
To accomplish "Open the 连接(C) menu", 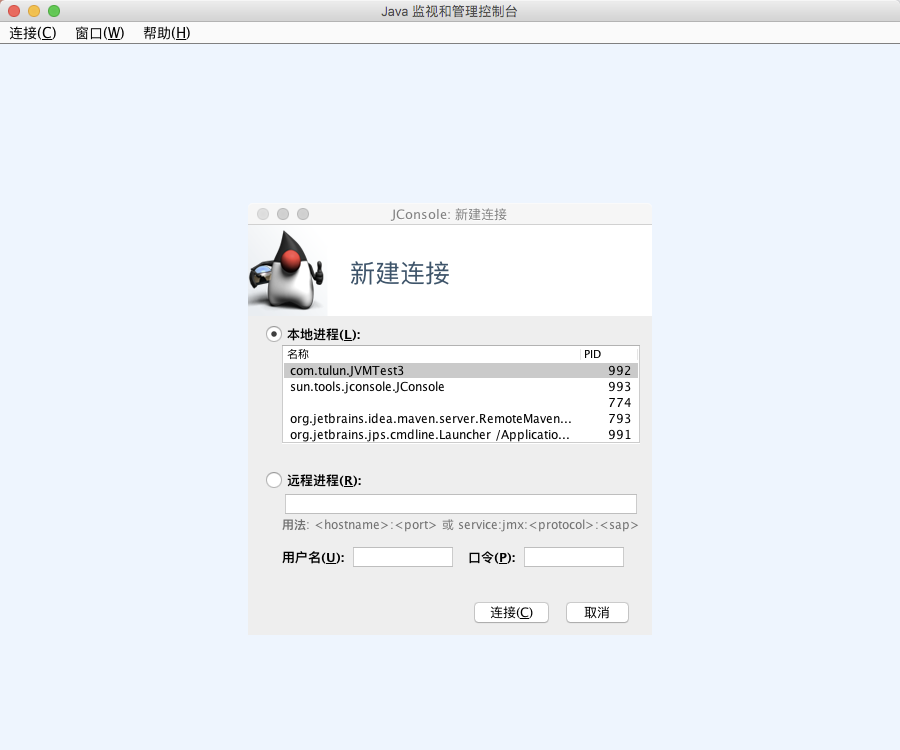I will click(x=33, y=33).
